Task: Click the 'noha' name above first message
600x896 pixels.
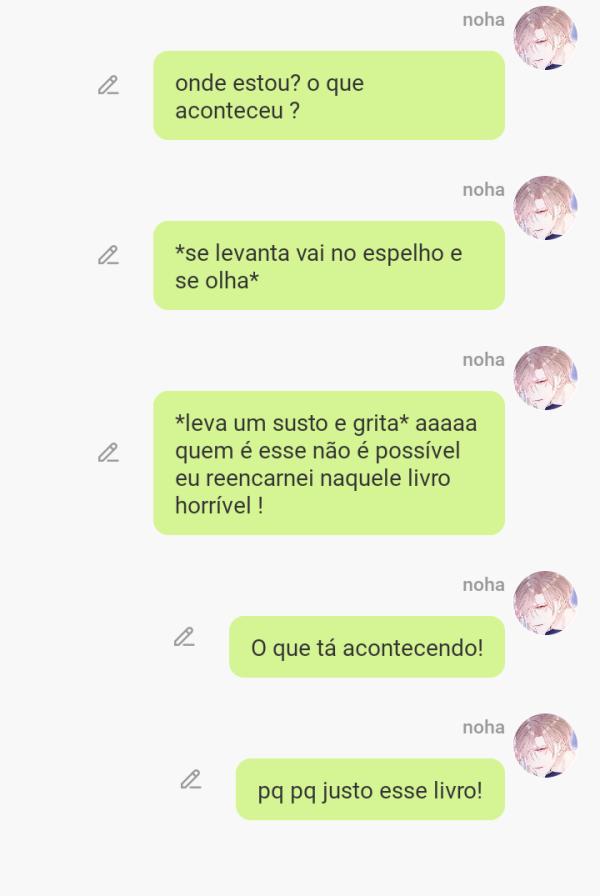Action: coord(483,20)
